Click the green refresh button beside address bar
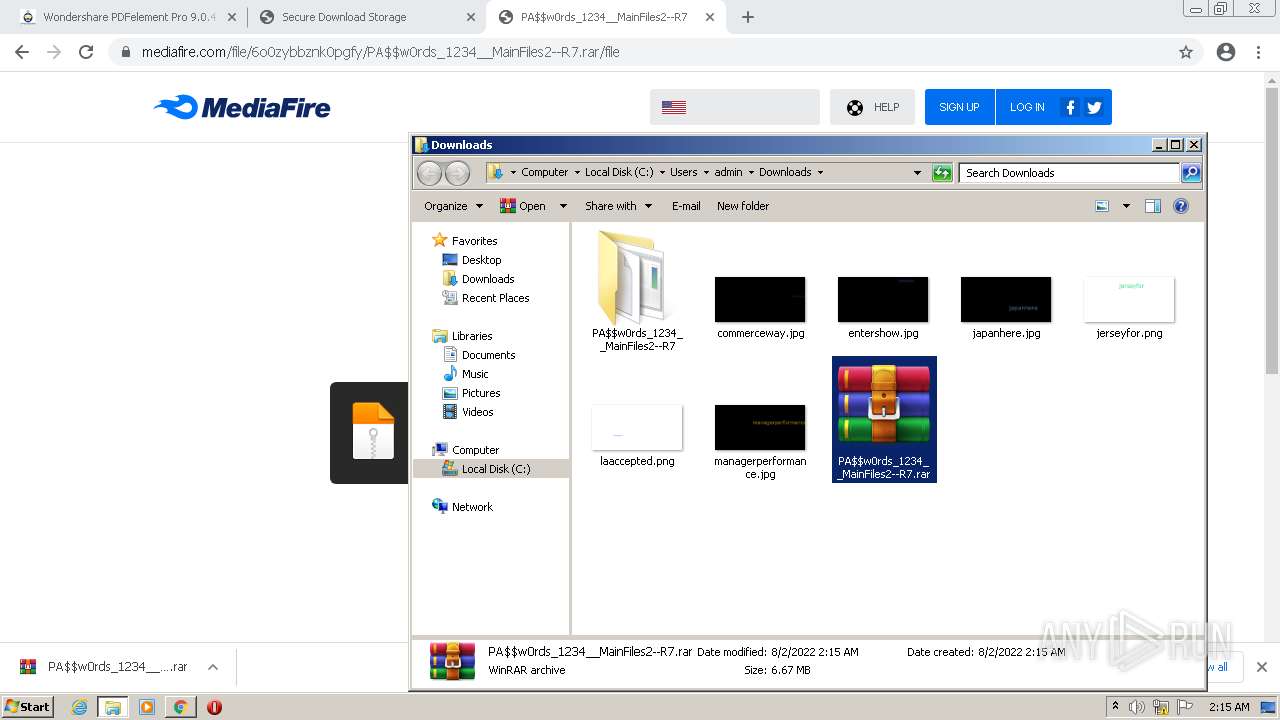Viewport: 1280px width, 720px height. 942,173
